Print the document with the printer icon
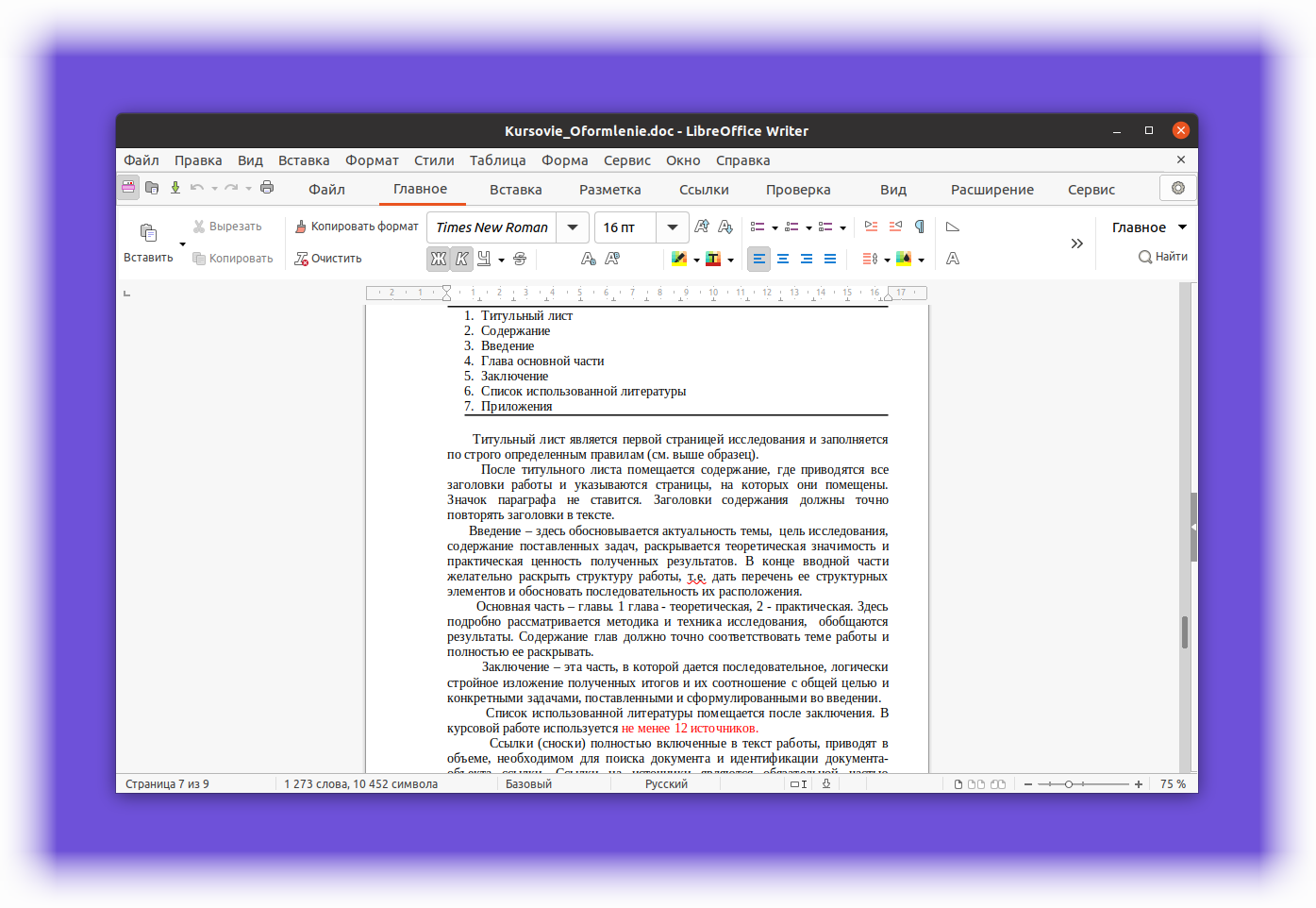 pos(267,188)
